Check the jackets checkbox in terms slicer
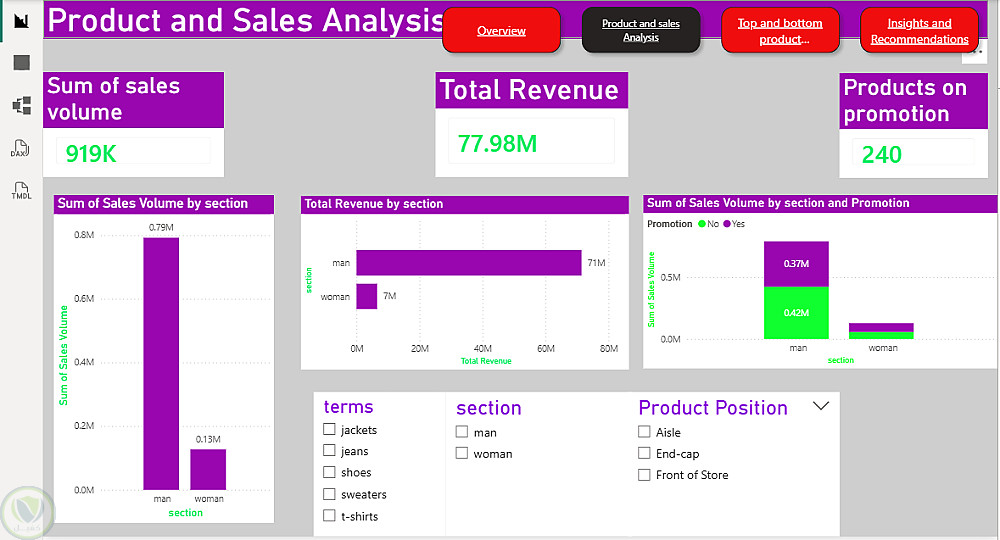Image resolution: width=1000 pixels, height=540 pixels. tap(329, 430)
